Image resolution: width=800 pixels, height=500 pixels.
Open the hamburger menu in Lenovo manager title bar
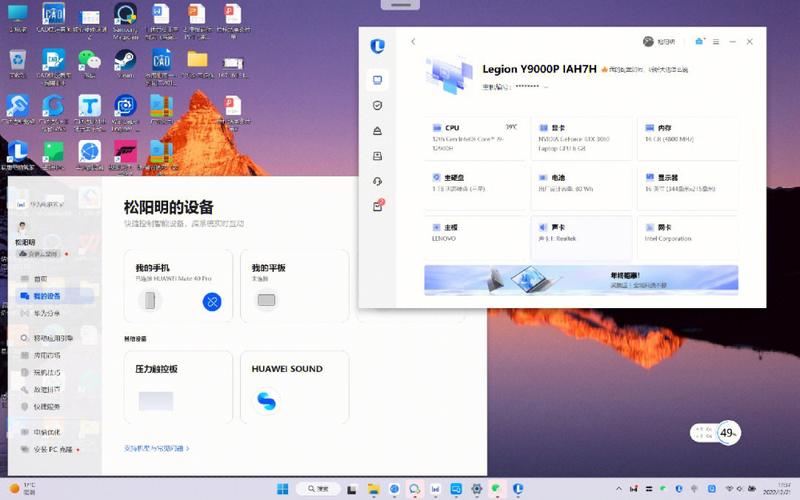pos(716,42)
